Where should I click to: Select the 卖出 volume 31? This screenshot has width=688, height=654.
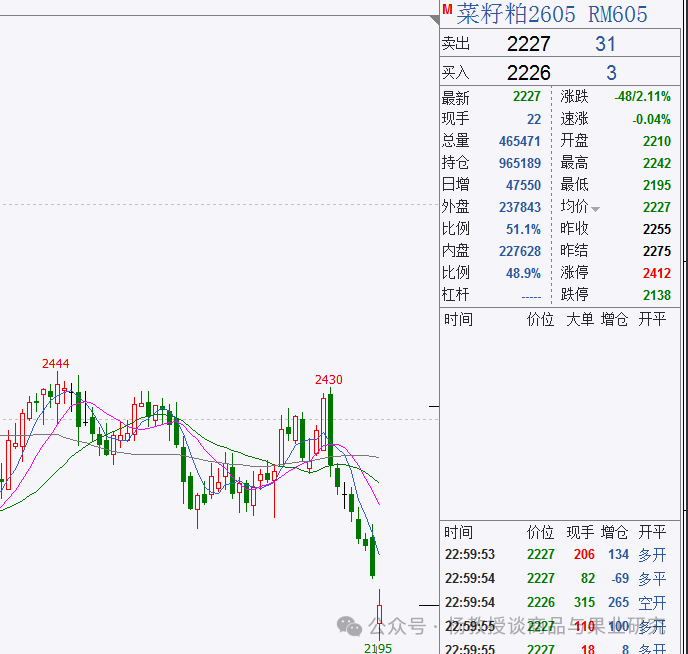(605, 44)
